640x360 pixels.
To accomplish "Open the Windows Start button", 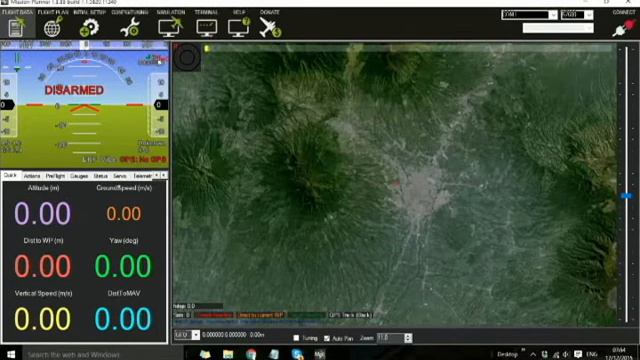I will pyautogui.click(x=11, y=354).
